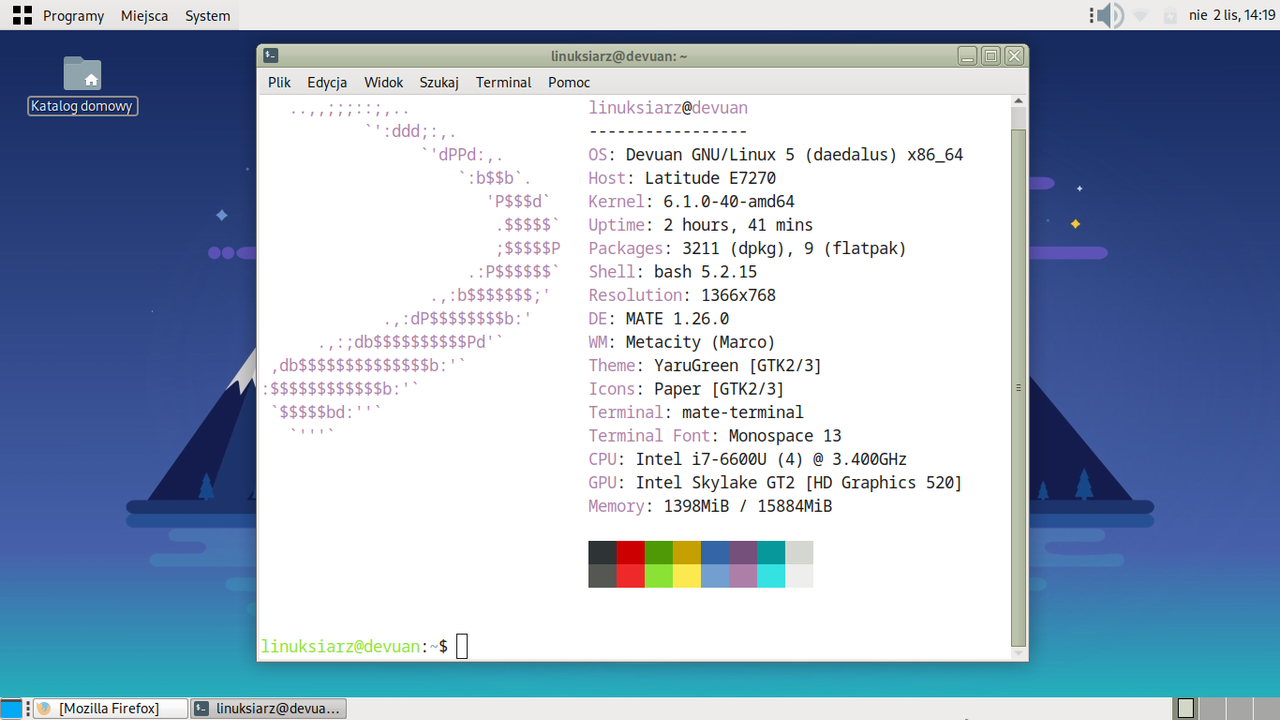Click the bright yellow color block in palette
Viewport: 1280px width, 720px height.
(x=687, y=576)
